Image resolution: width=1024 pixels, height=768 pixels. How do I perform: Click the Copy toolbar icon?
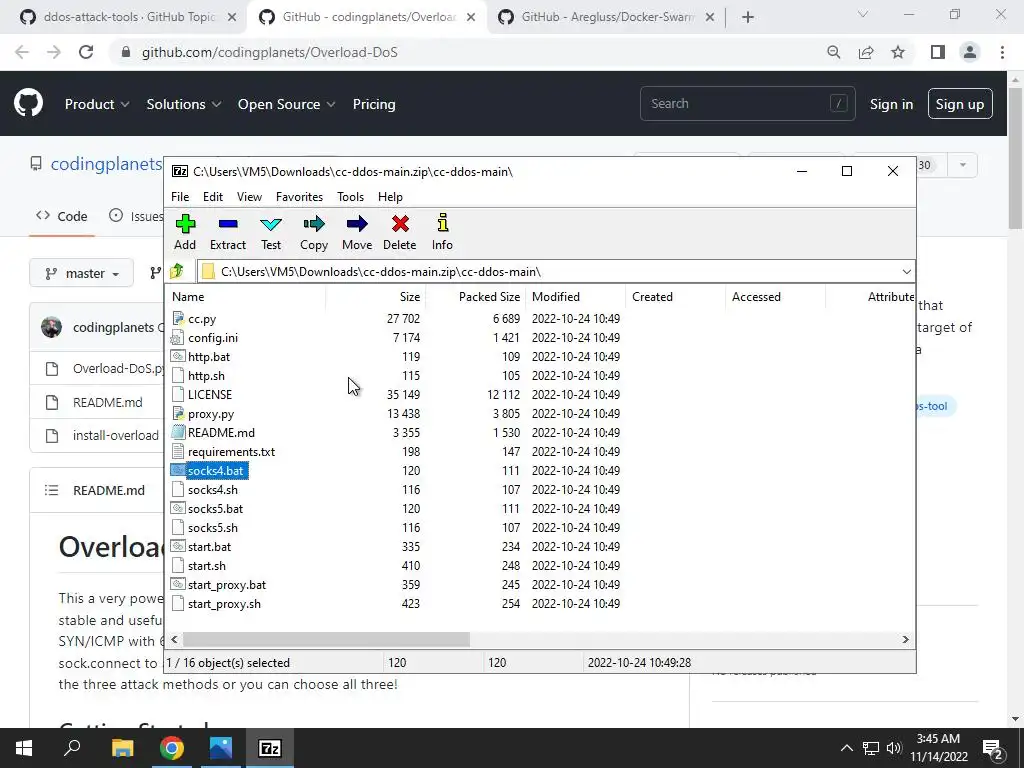(x=313, y=232)
